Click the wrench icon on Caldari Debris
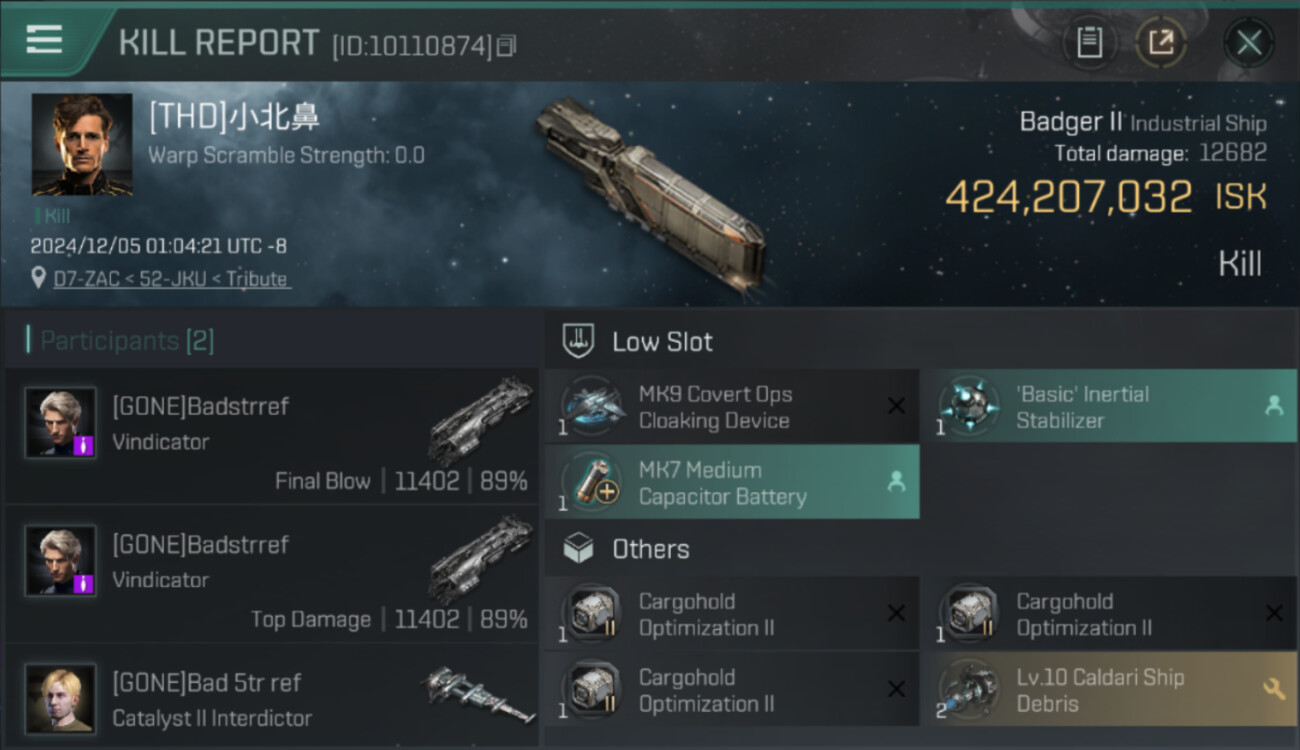This screenshot has height=750, width=1300. tap(1274, 689)
